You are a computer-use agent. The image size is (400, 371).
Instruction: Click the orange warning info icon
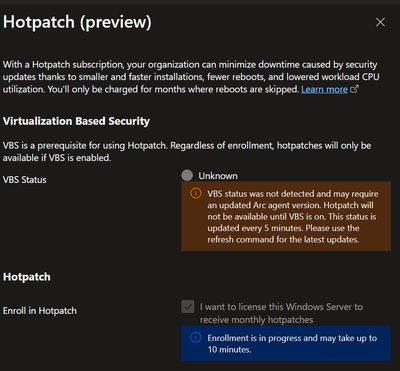(x=196, y=193)
